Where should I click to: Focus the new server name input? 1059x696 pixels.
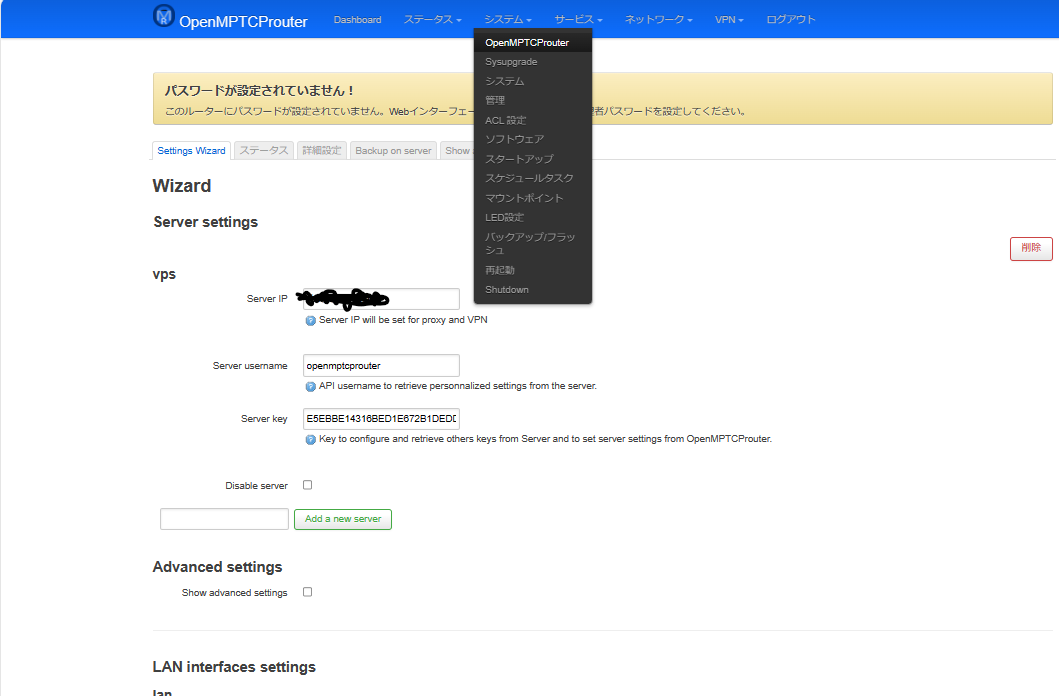coord(224,519)
